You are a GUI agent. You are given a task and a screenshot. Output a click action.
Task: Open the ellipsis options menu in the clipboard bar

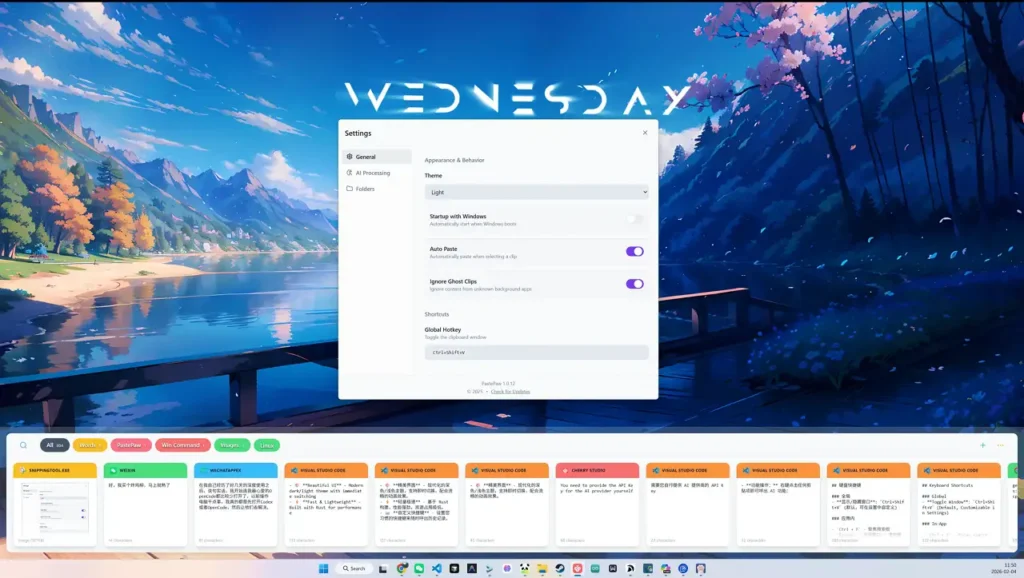pos(1000,444)
